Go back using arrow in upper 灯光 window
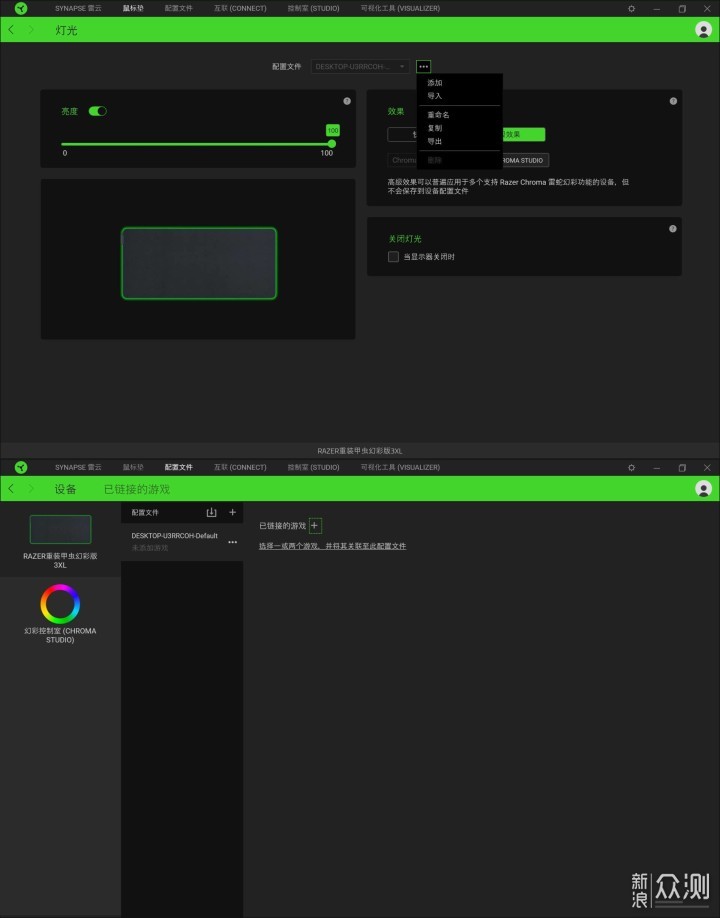 11,29
